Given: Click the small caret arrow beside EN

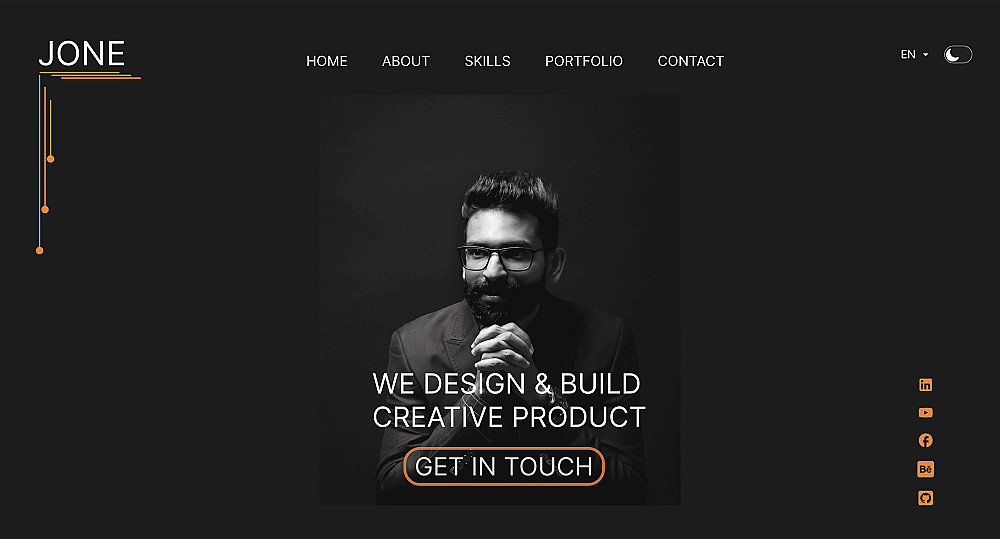Looking at the screenshot, I should (x=925, y=55).
